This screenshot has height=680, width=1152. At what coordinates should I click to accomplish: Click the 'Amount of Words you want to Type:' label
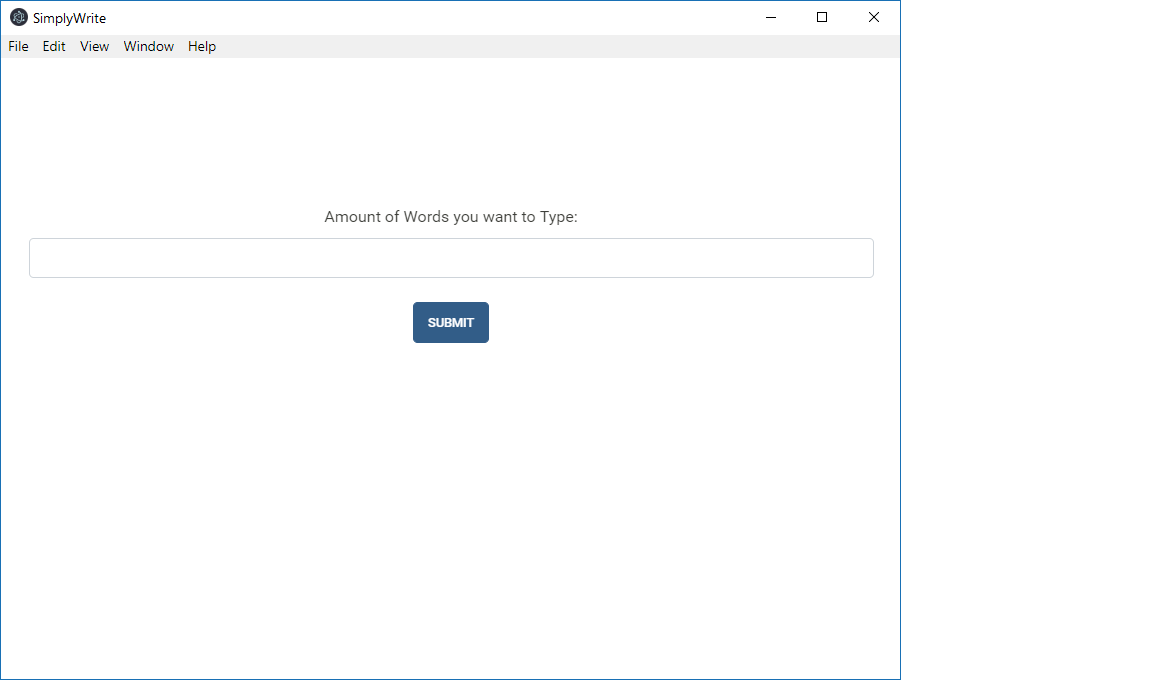(x=451, y=217)
